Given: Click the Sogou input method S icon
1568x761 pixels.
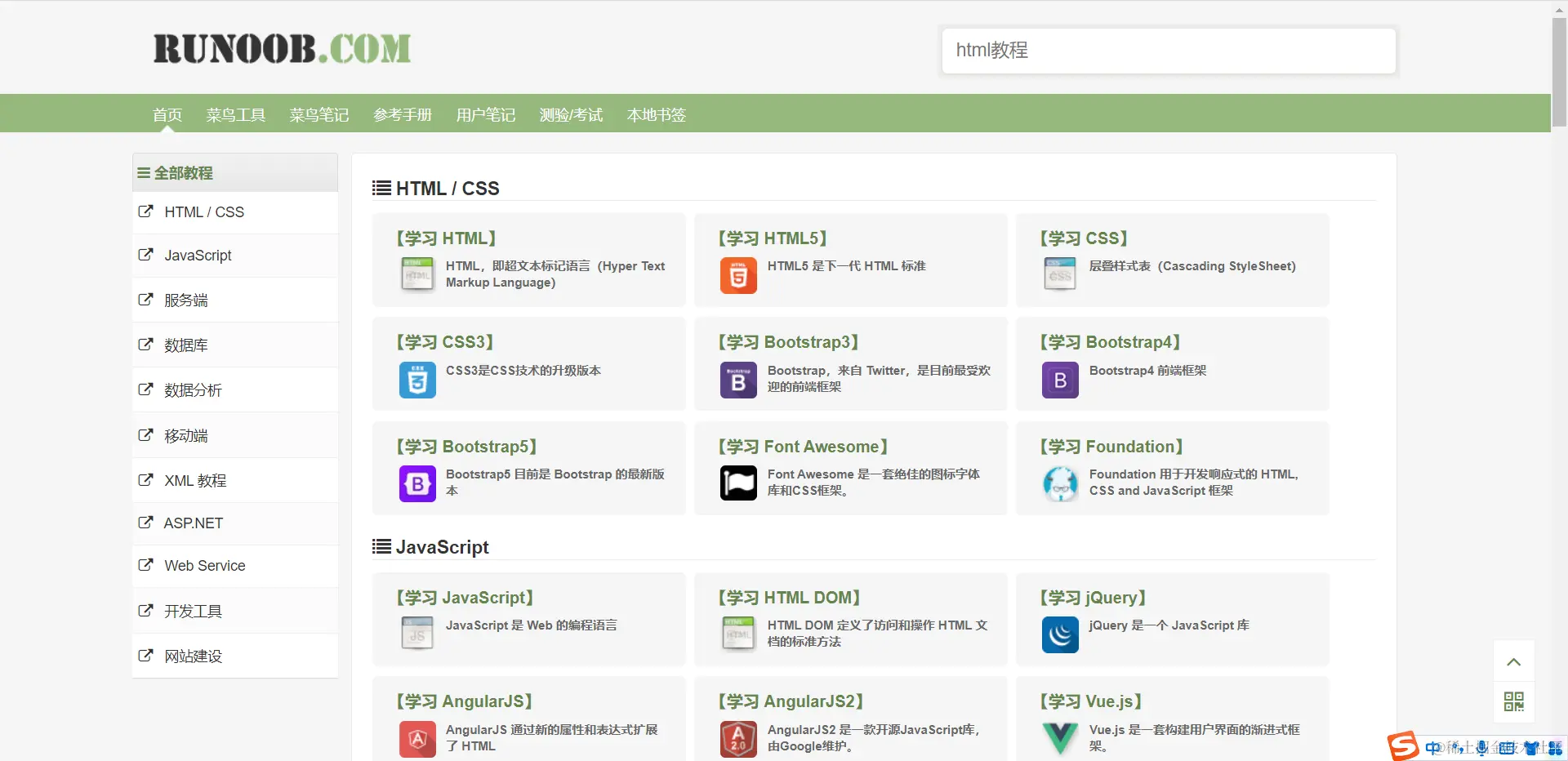Looking at the screenshot, I should [x=1404, y=746].
